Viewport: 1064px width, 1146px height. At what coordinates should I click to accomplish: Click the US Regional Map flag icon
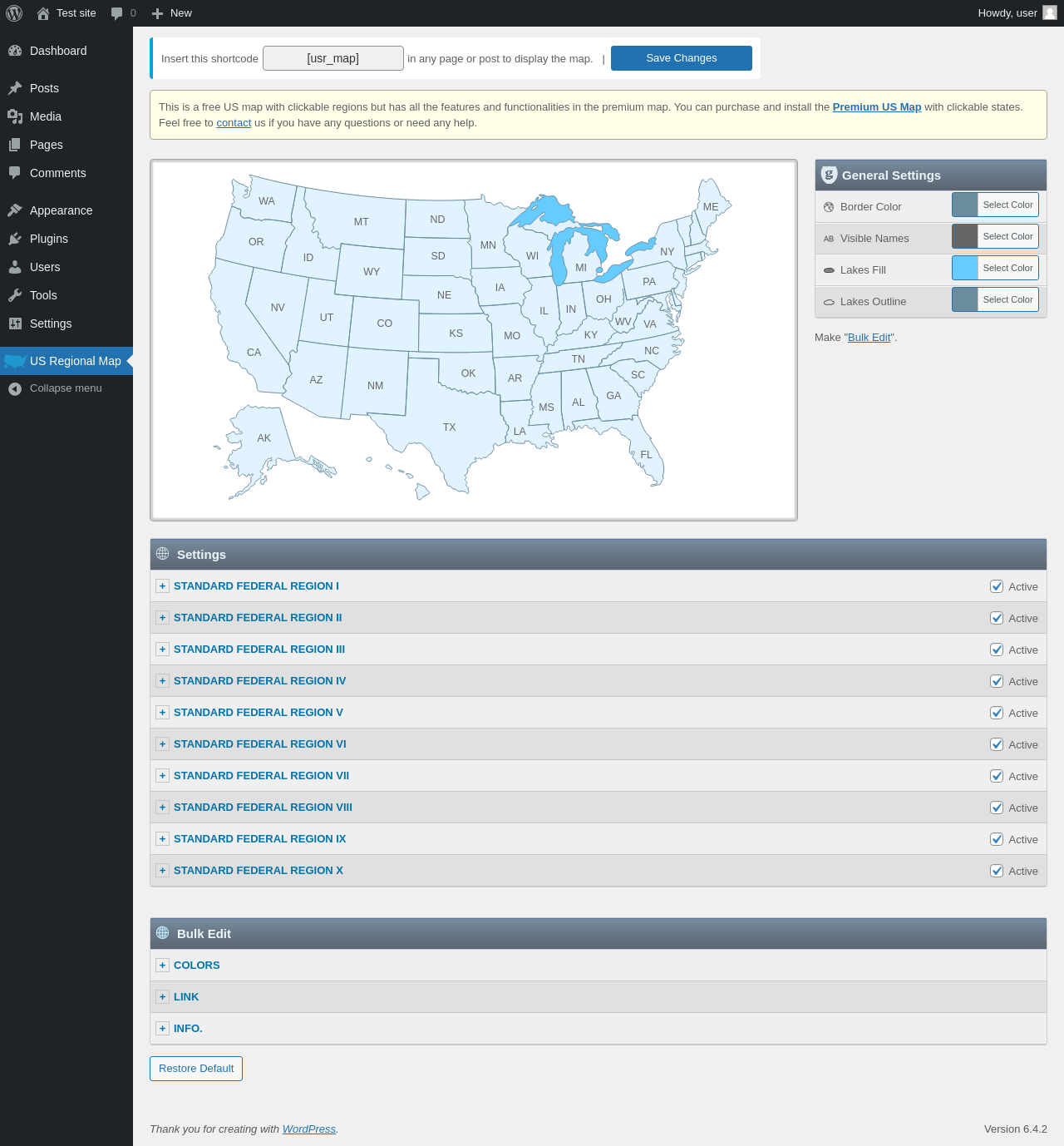15,361
